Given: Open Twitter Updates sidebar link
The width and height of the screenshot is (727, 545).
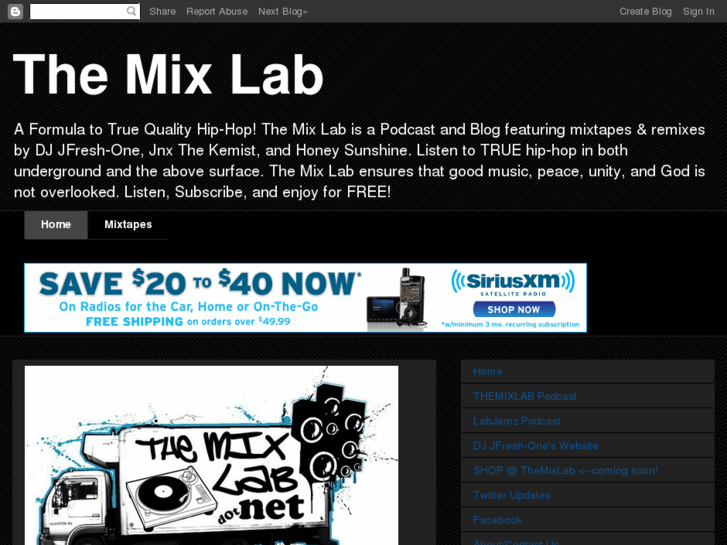Looking at the screenshot, I should 512,495.
